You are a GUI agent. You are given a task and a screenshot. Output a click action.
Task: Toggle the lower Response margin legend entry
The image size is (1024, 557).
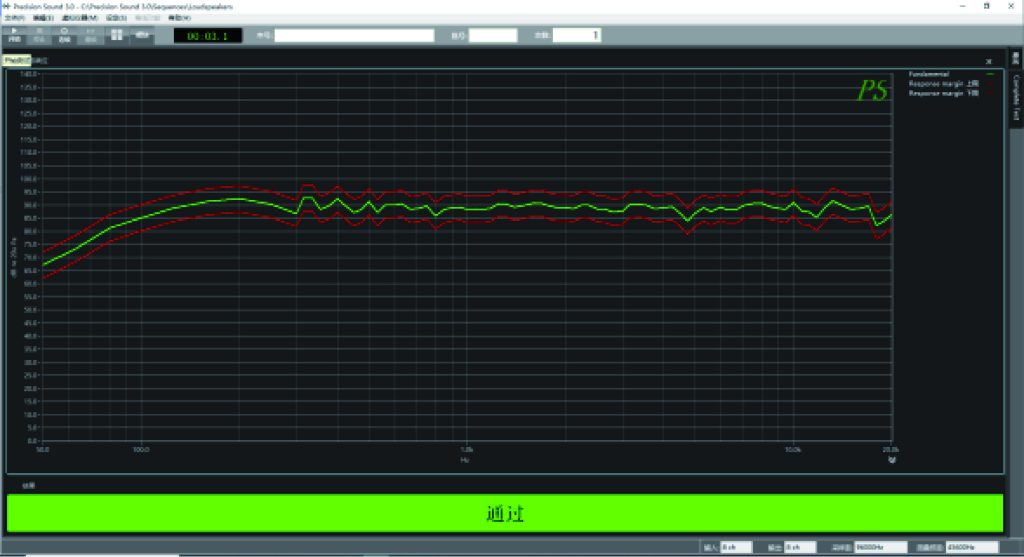[951, 93]
